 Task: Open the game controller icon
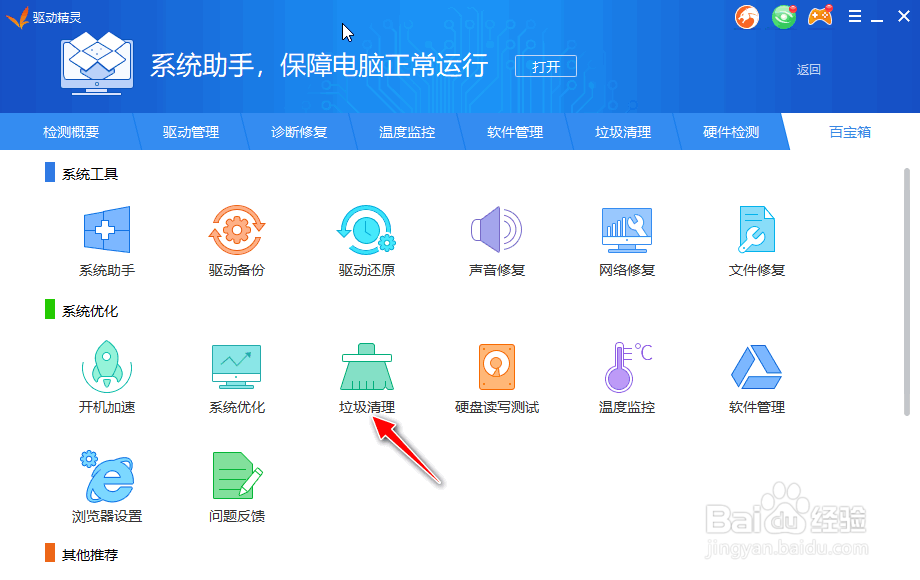coord(820,16)
